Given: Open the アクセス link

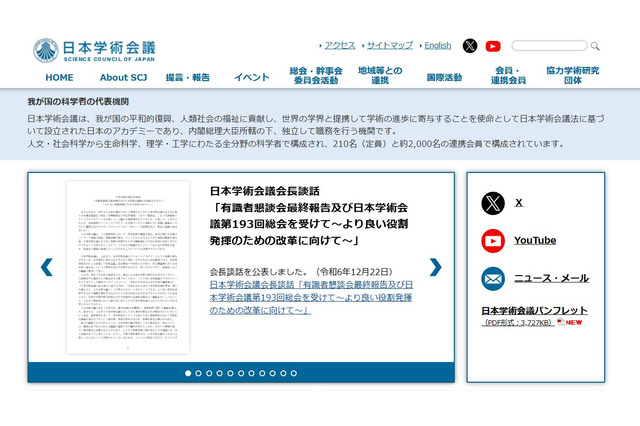Looking at the screenshot, I should point(340,45).
